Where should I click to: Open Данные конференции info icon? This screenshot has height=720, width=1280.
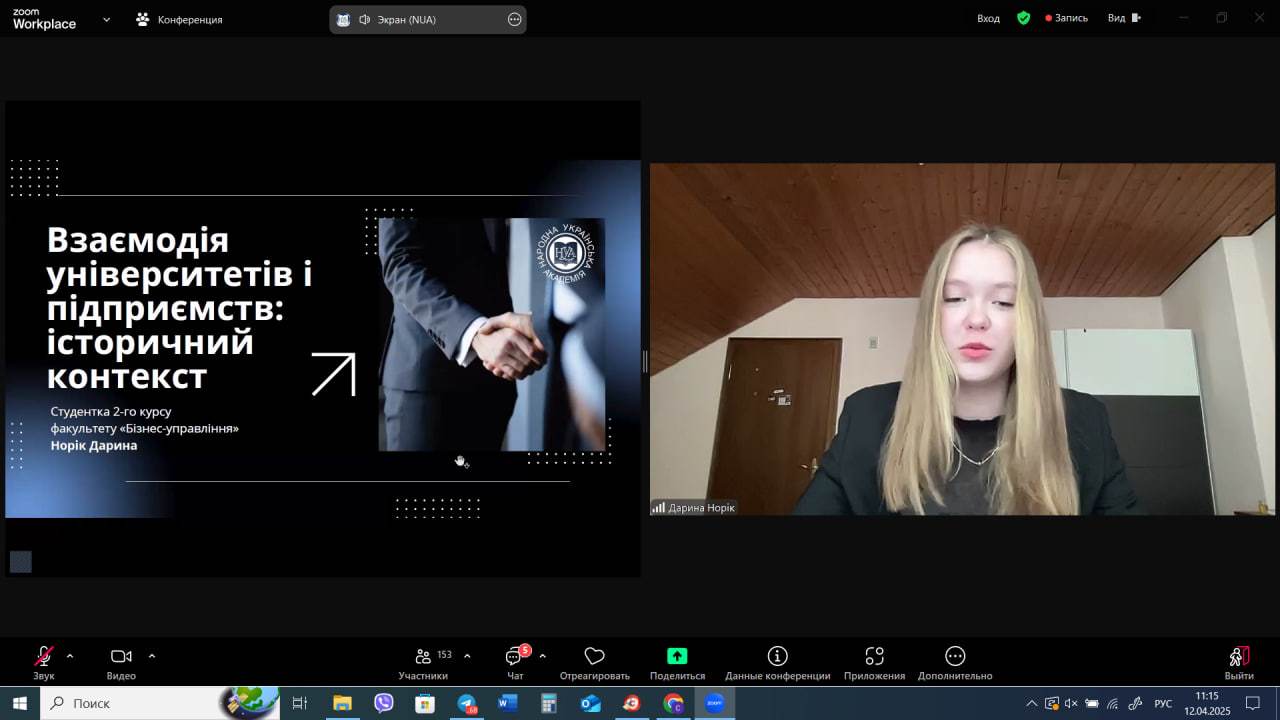tap(777, 656)
